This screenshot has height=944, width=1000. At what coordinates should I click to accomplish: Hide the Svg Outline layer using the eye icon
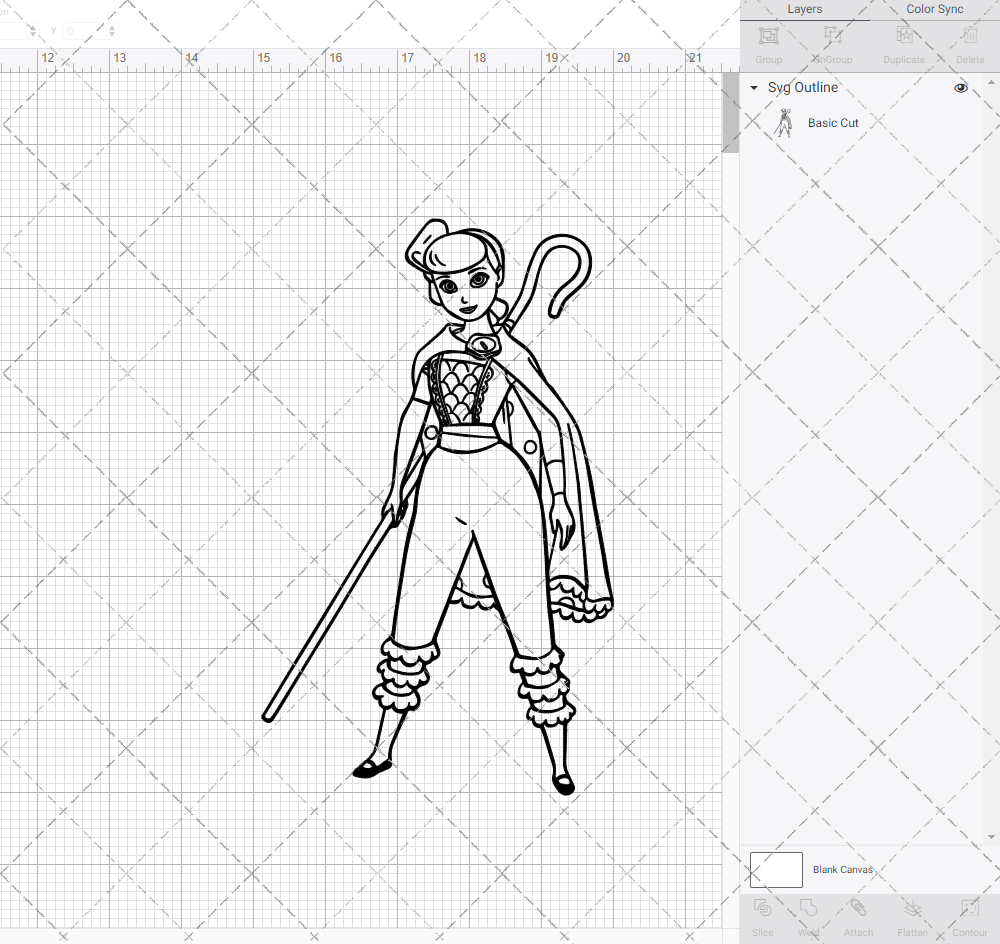pos(960,88)
